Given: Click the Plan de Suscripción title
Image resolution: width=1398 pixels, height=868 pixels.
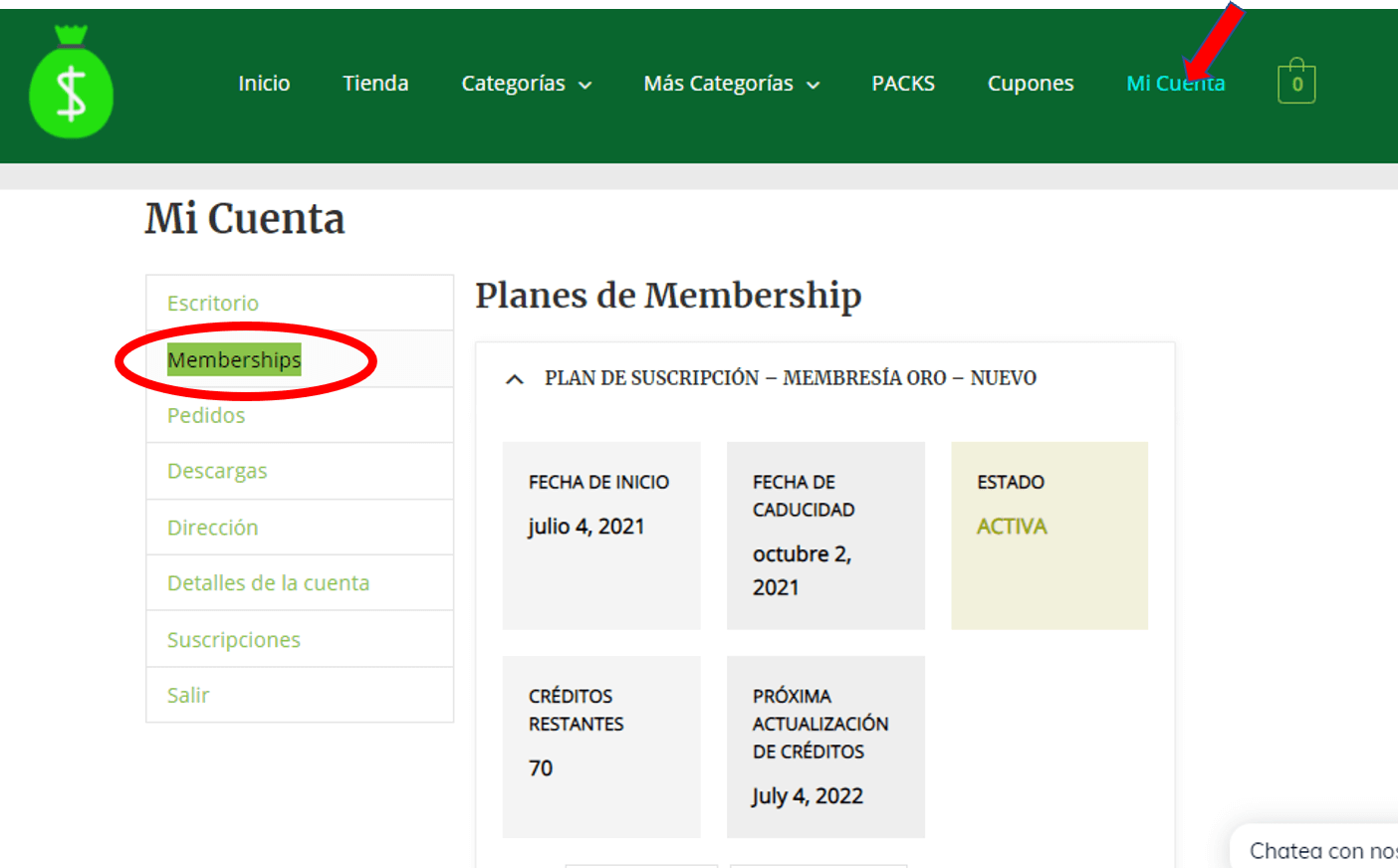Looking at the screenshot, I should (x=790, y=378).
